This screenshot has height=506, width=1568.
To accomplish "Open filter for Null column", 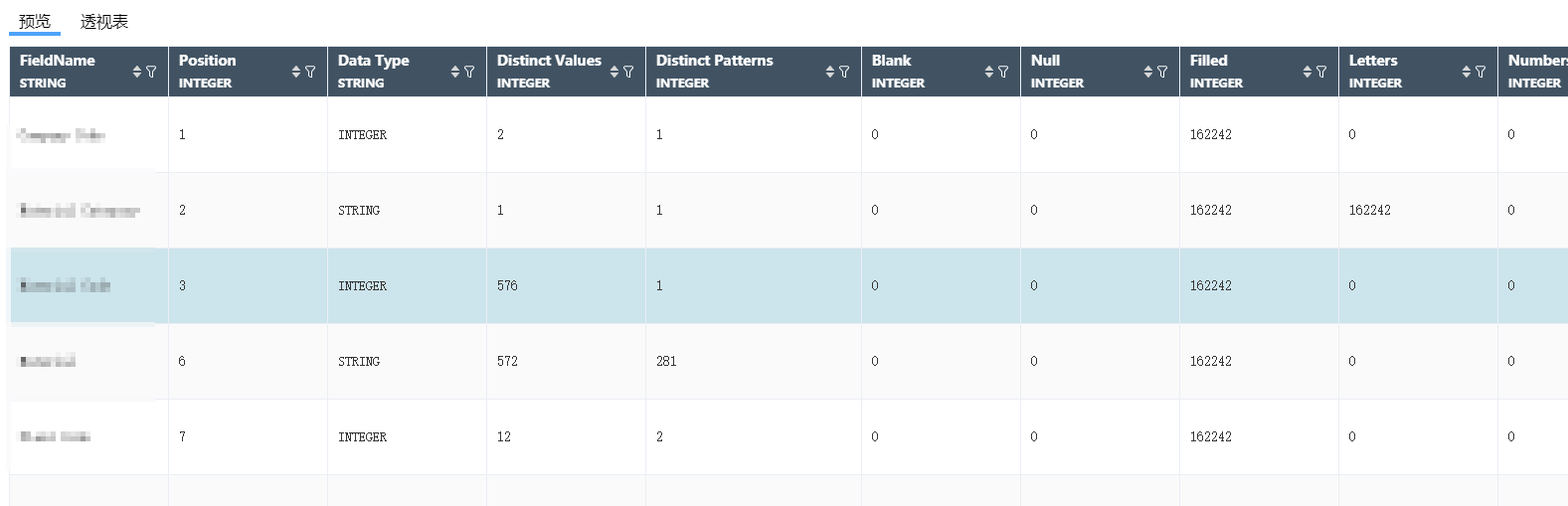I will (x=1162, y=72).
